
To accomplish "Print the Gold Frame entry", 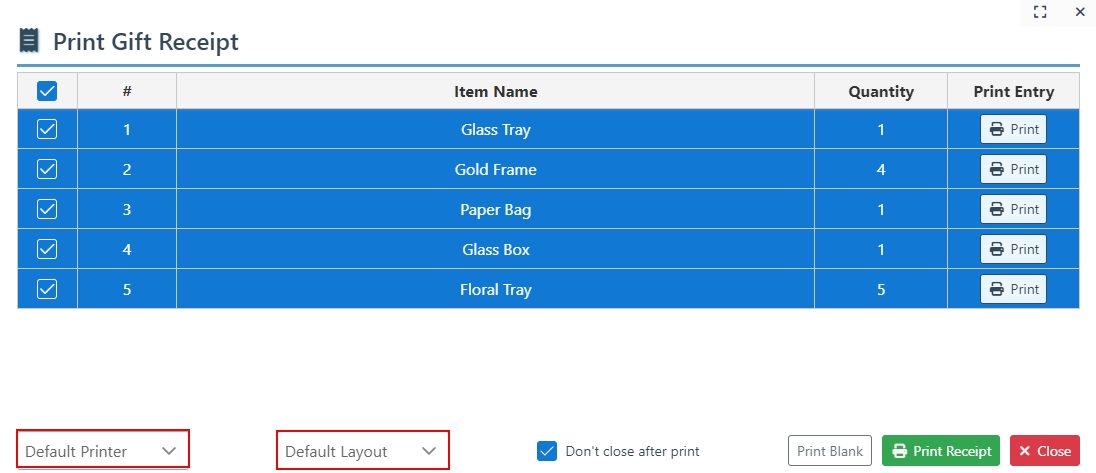I will (1013, 170).
